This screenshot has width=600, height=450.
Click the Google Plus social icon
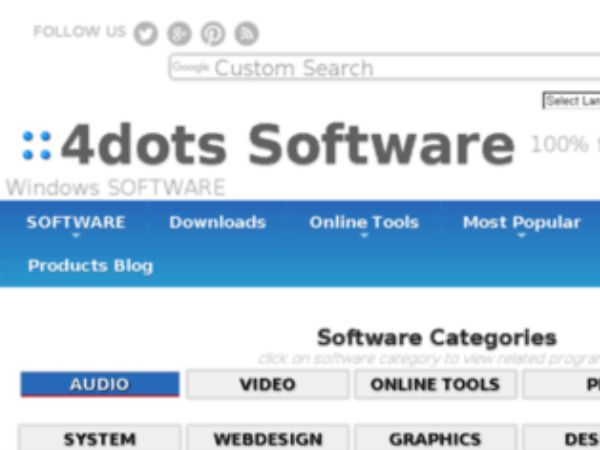(x=179, y=33)
